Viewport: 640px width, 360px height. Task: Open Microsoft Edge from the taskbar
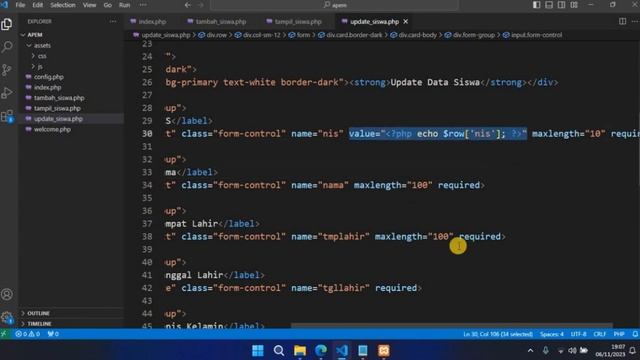[321, 351]
